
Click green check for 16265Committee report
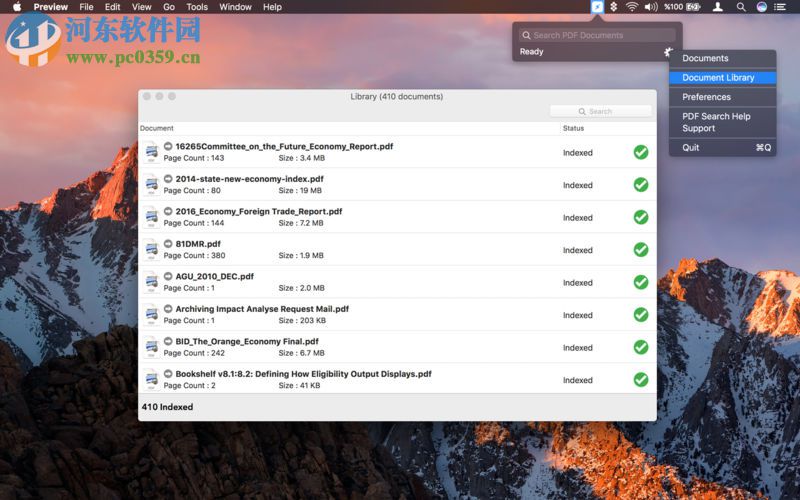[641, 152]
